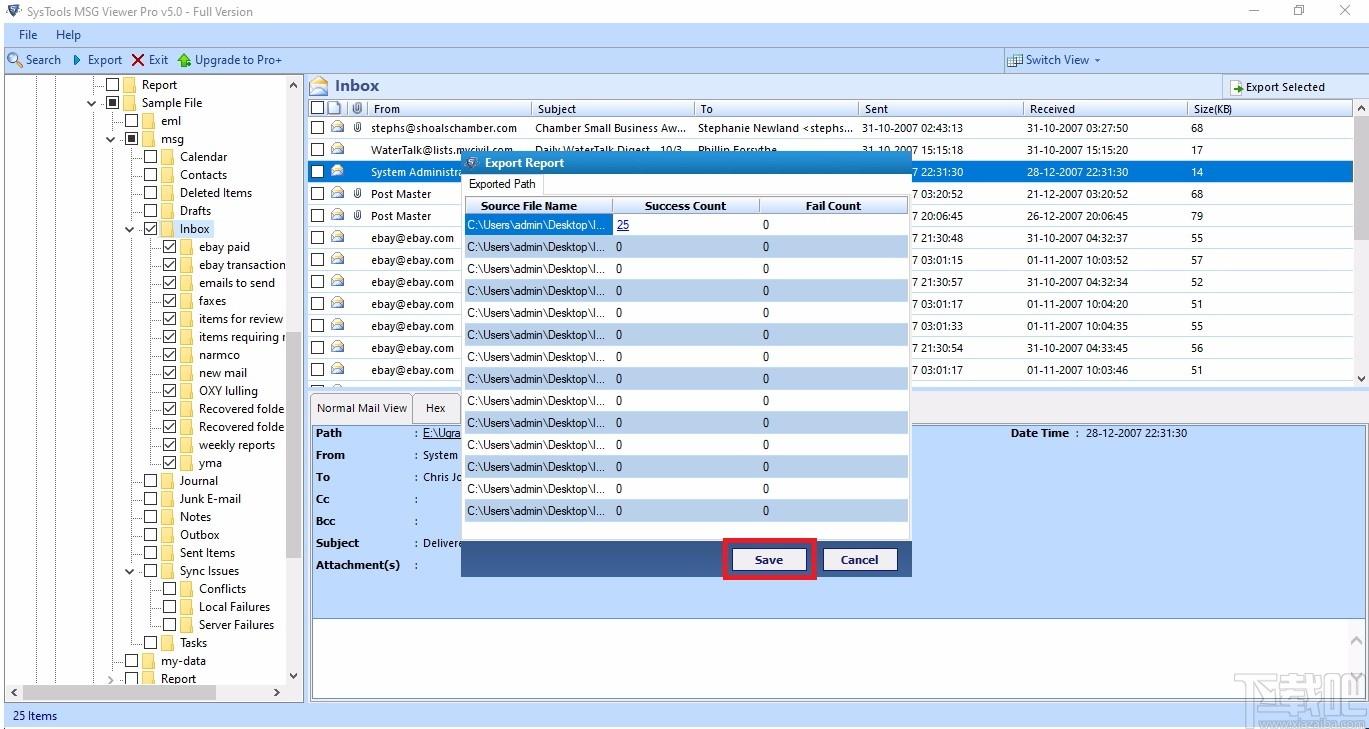Click the Tasks folder icon
The width and height of the screenshot is (1369, 729).
point(167,643)
